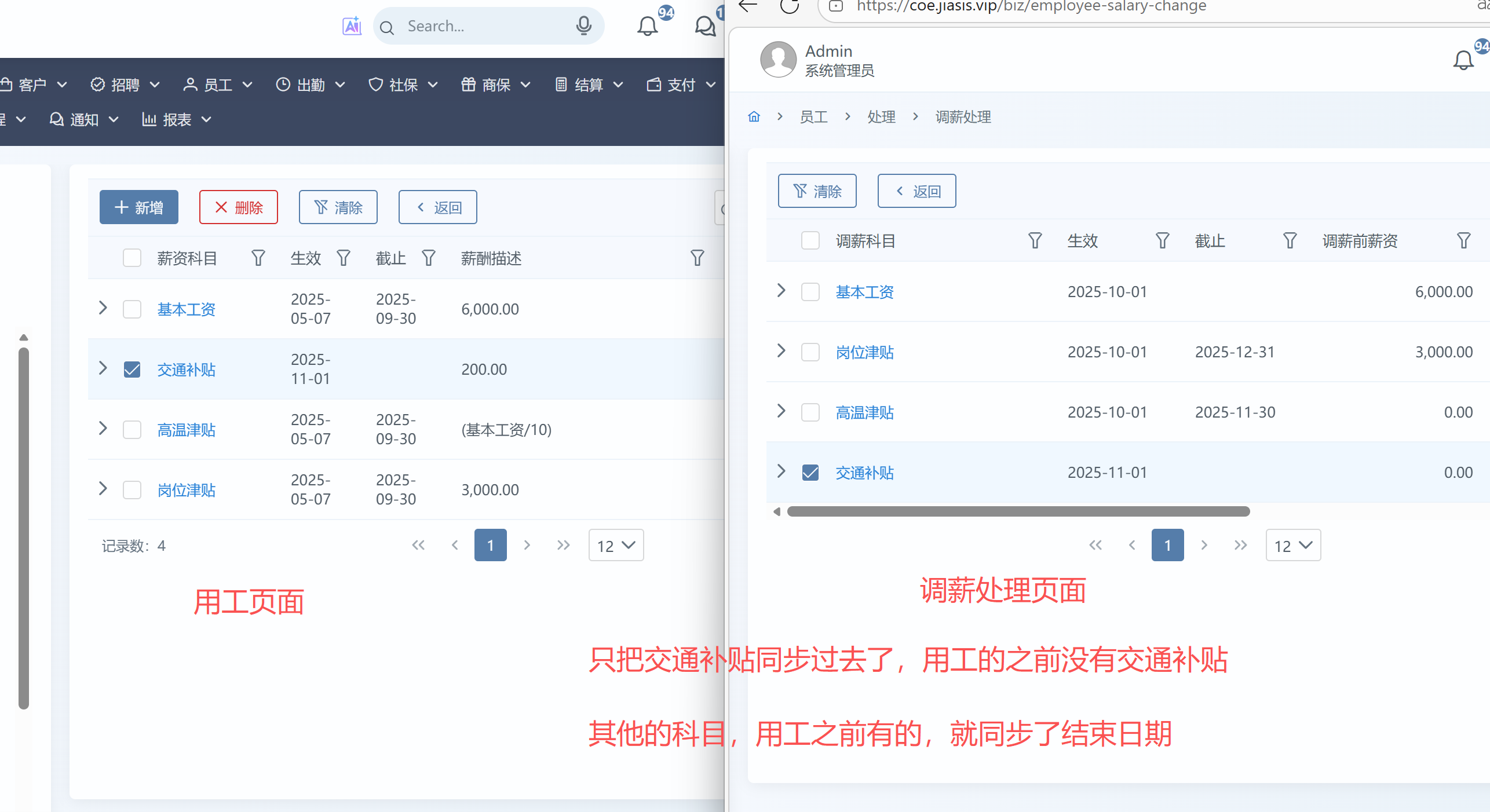Image resolution: width=1490 pixels, height=812 pixels.
Task: Open the 社保 menu
Action: (403, 85)
